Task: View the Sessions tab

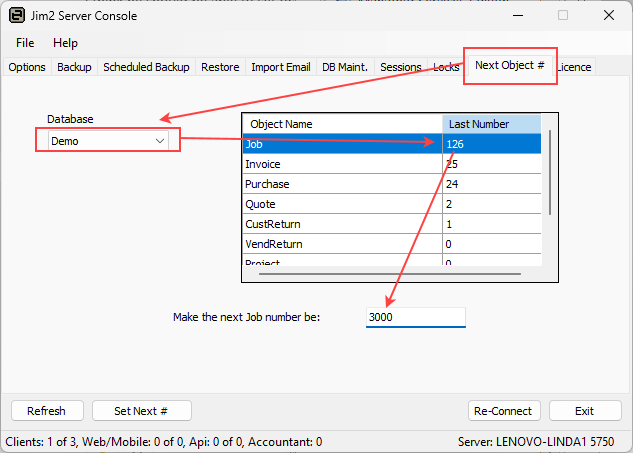Action: click(x=401, y=67)
